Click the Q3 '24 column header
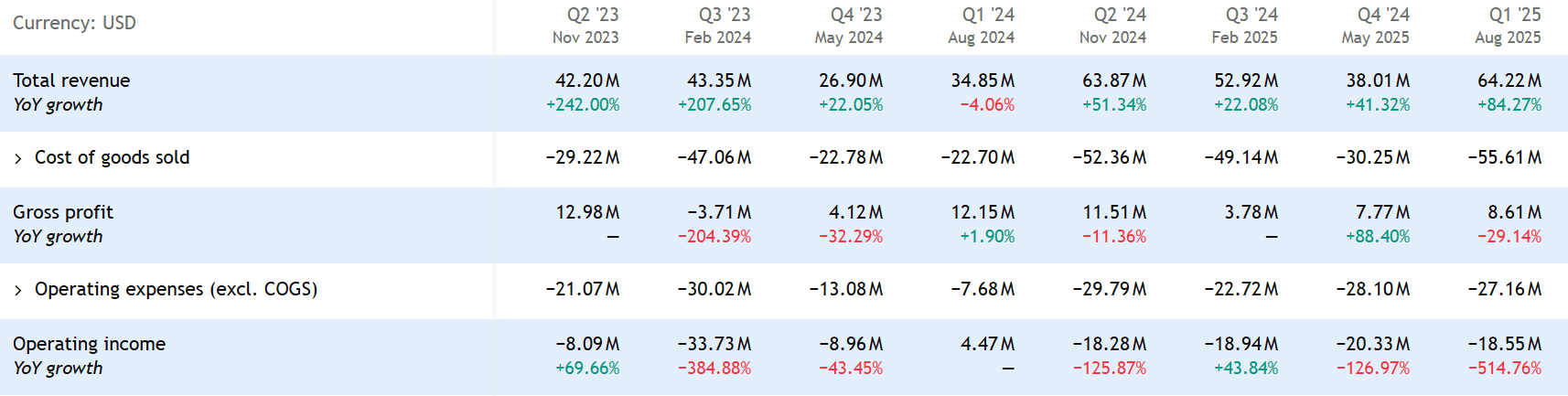The width and height of the screenshot is (1568, 396). tap(1245, 26)
